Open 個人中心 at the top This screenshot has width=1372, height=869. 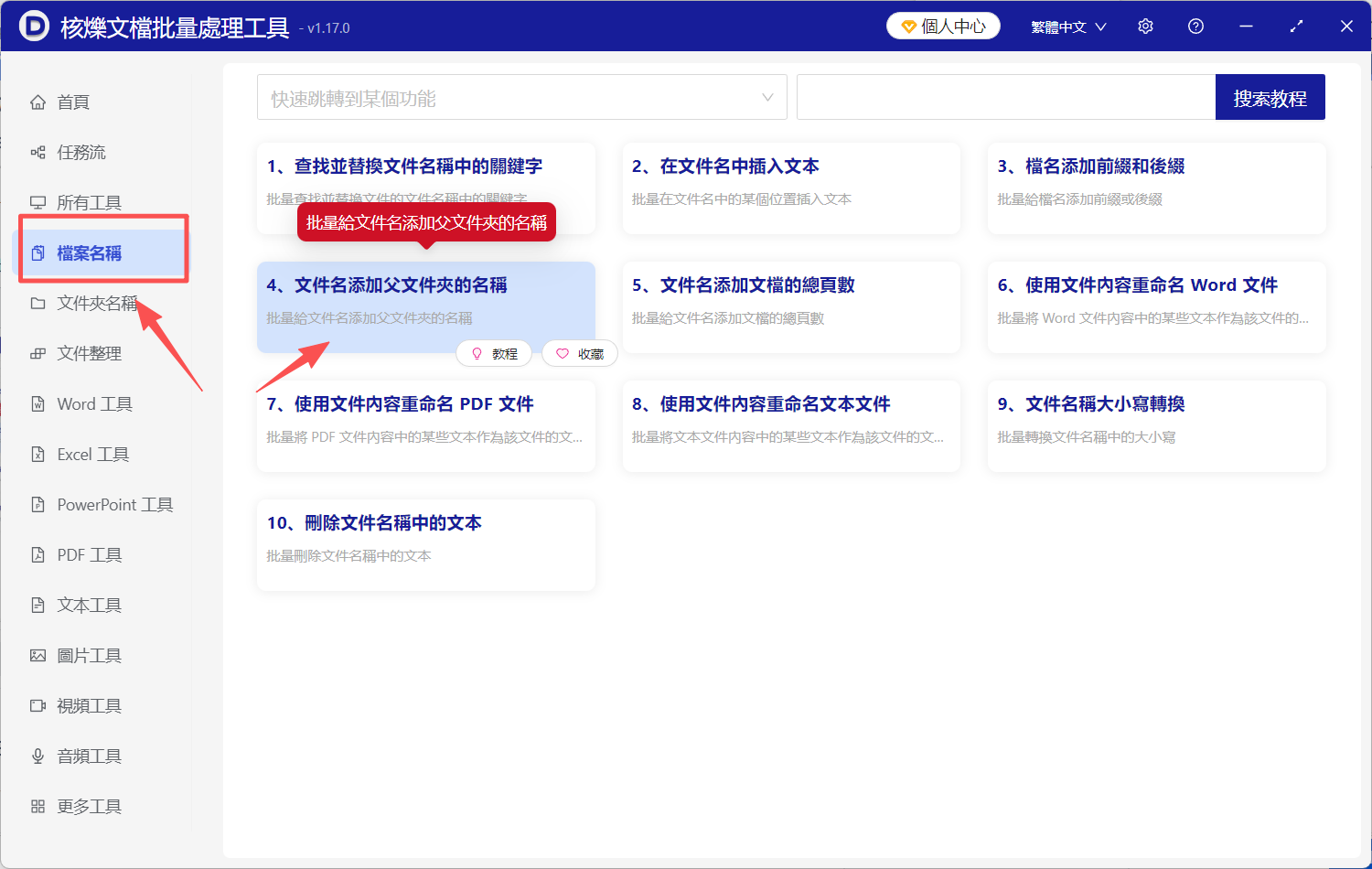(x=942, y=26)
